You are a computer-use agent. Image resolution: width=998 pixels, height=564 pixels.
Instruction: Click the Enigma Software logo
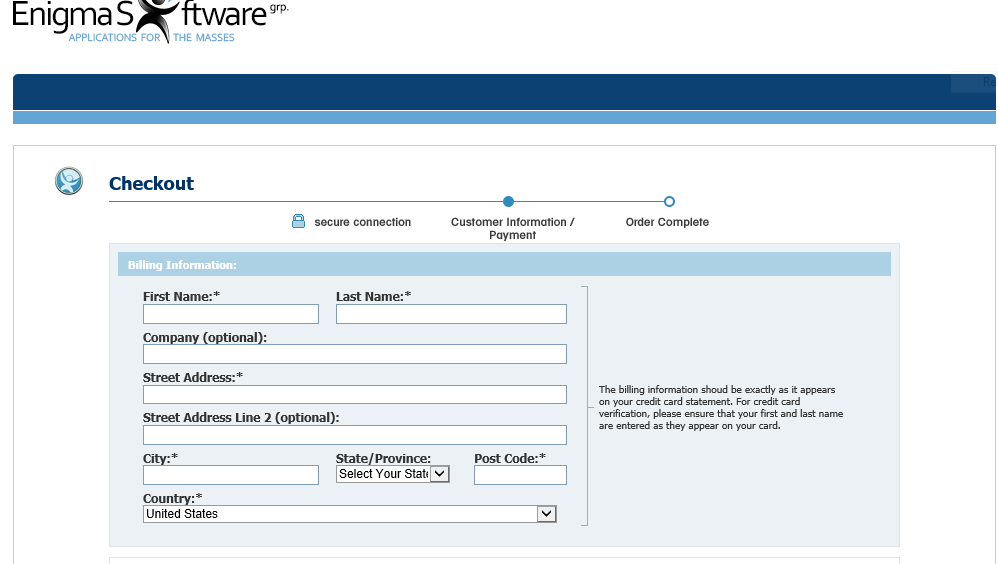(150, 22)
